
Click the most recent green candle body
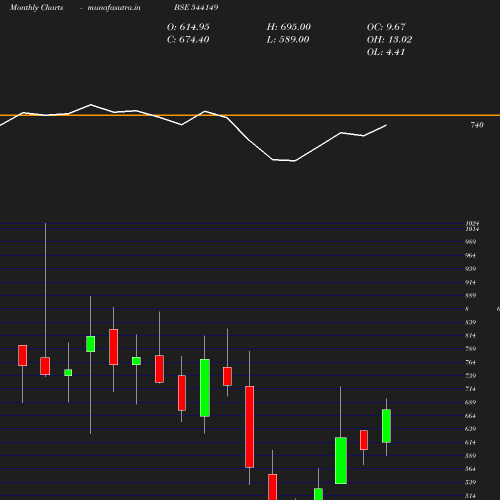[x=386, y=426]
